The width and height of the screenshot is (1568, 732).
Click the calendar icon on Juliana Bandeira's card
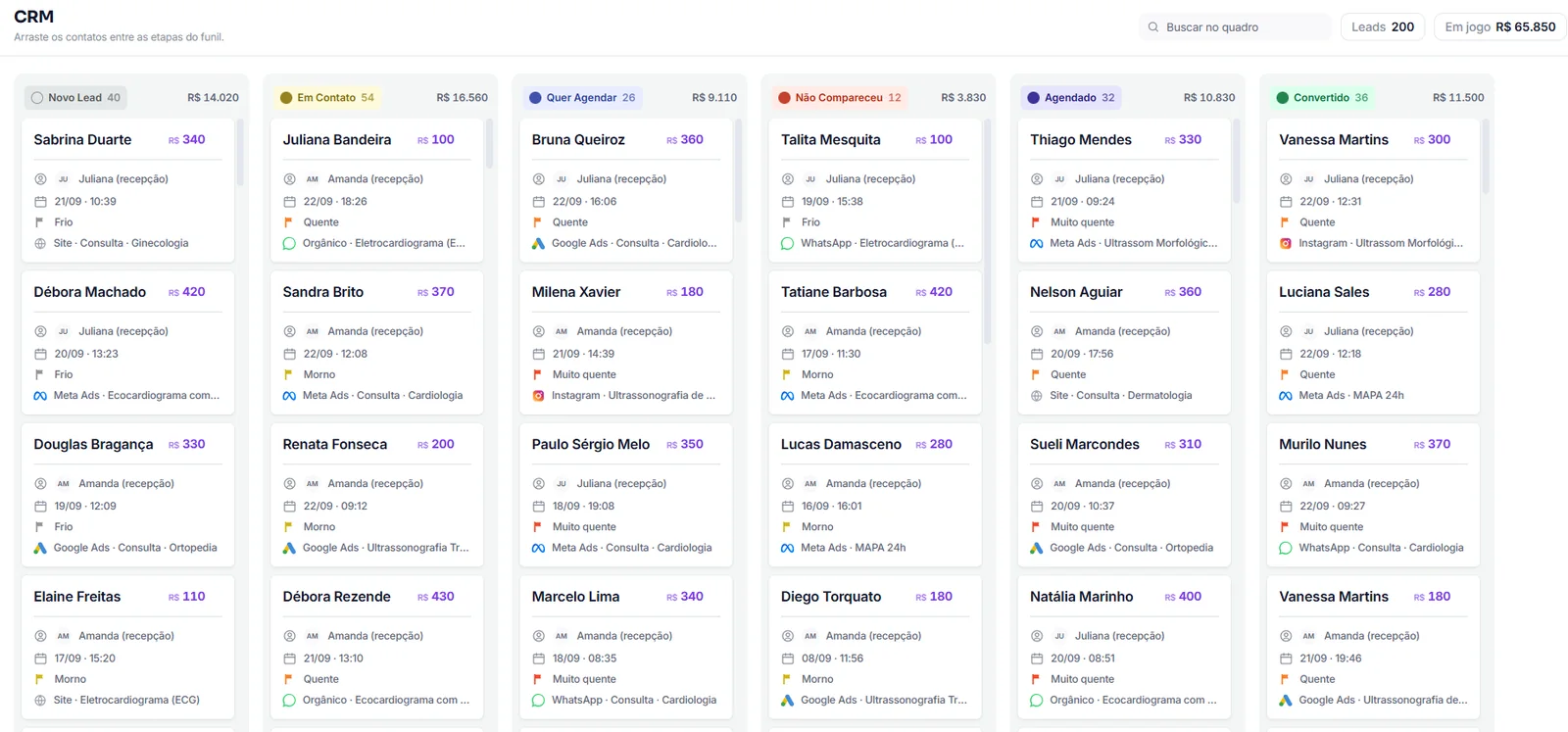(289, 202)
